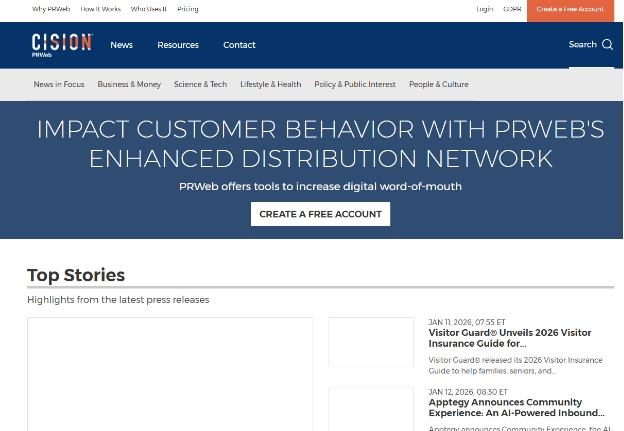624x431 pixels.
Task: Expand the Science & Tech category
Action: 200,85
